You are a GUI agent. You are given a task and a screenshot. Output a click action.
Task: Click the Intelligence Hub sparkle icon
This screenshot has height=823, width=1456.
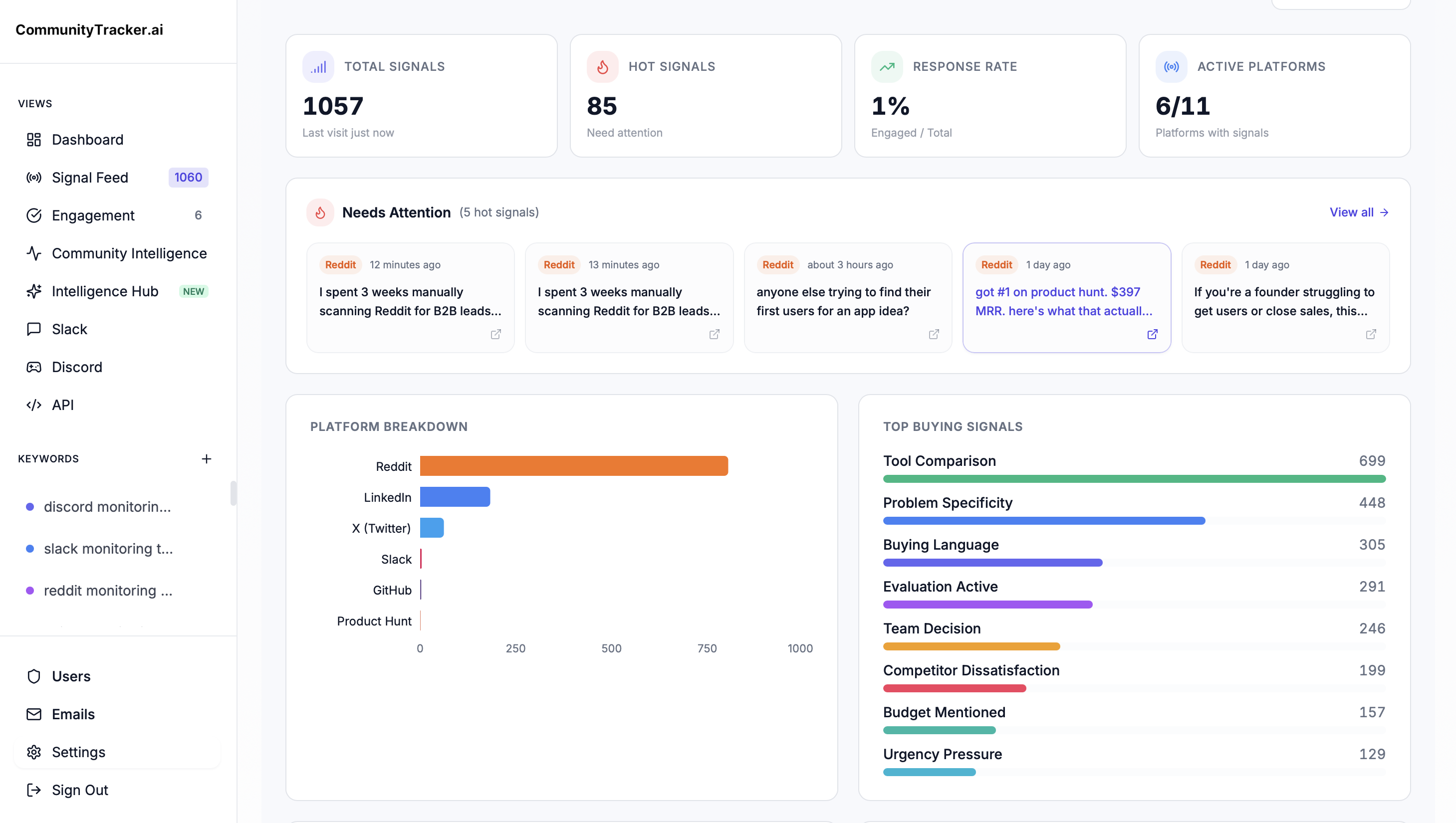pyautogui.click(x=34, y=291)
